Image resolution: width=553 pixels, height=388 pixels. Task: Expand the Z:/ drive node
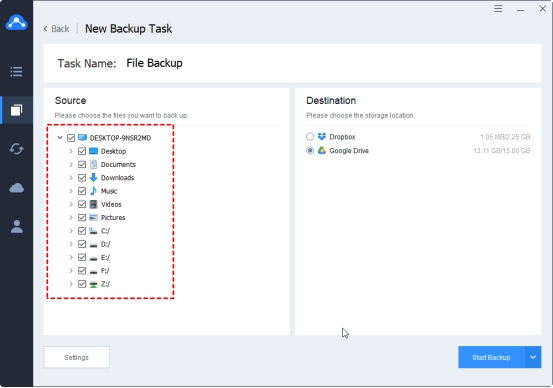[71, 284]
